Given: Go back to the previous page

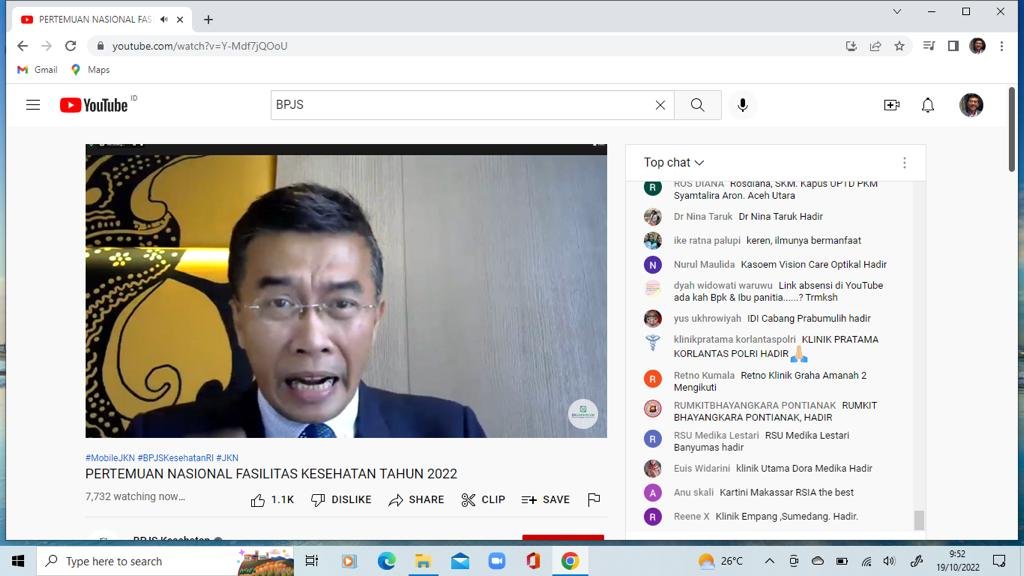Looking at the screenshot, I should click(22, 46).
